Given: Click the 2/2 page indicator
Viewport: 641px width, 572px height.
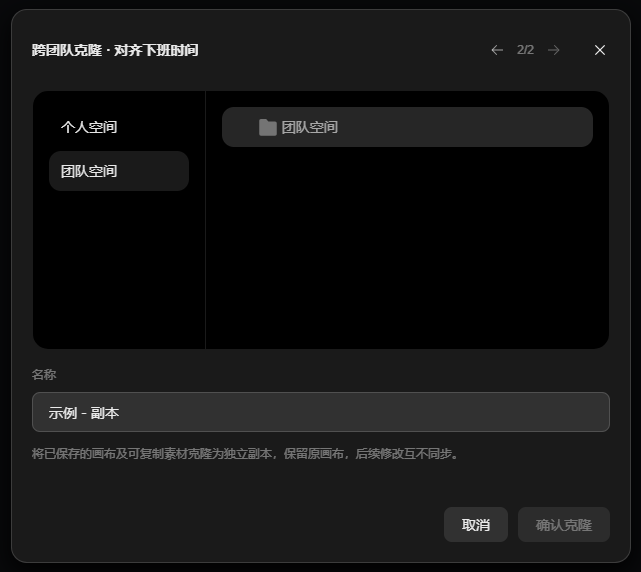Looking at the screenshot, I should point(525,50).
